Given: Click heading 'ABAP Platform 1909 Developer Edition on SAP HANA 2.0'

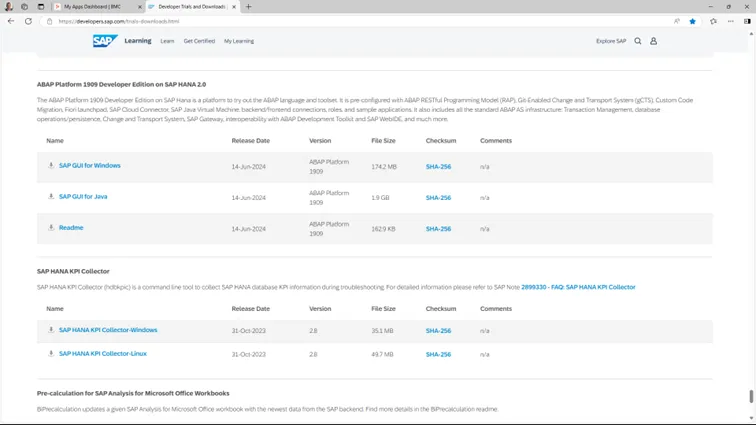Looking at the screenshot, I should 122,84.
